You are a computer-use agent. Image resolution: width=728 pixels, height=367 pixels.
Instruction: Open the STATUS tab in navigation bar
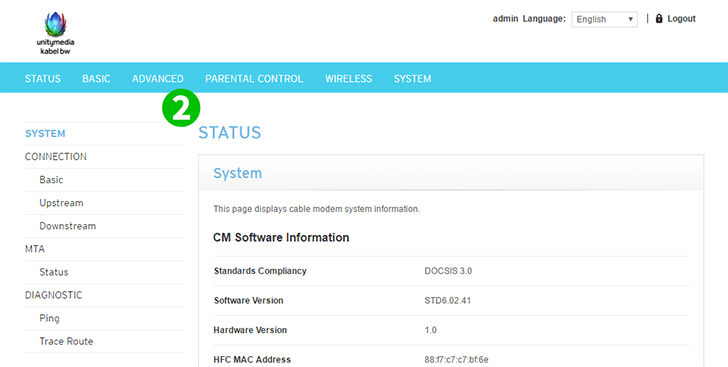point(43,79)
